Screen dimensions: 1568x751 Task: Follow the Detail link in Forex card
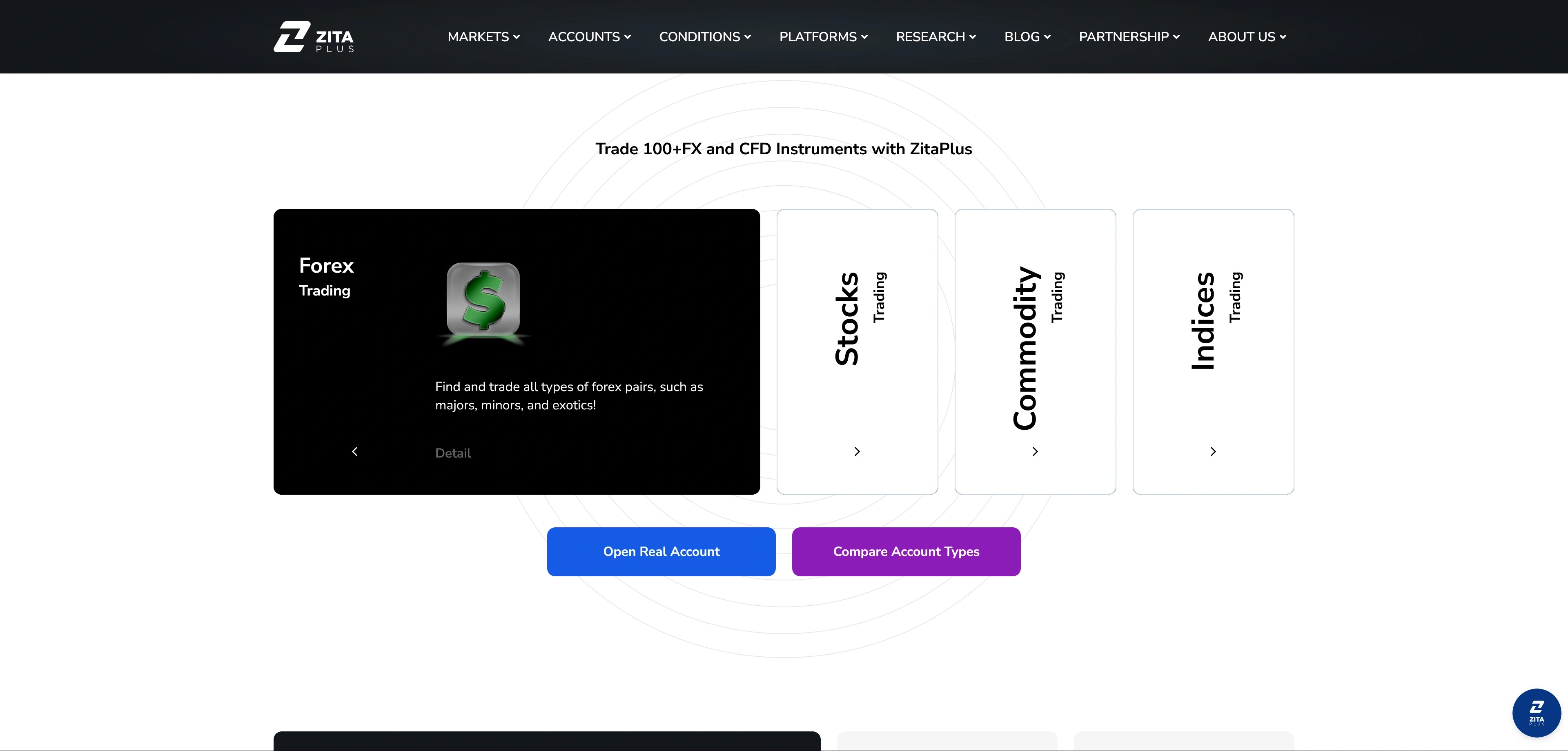(x=453, y=453)
